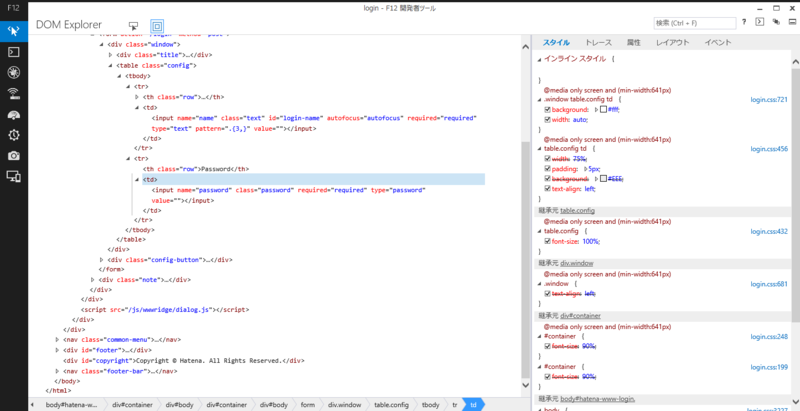Viewport: 800px width, 411px height.
Task: Open the Memory tool with camera icon
Action: 14,156
